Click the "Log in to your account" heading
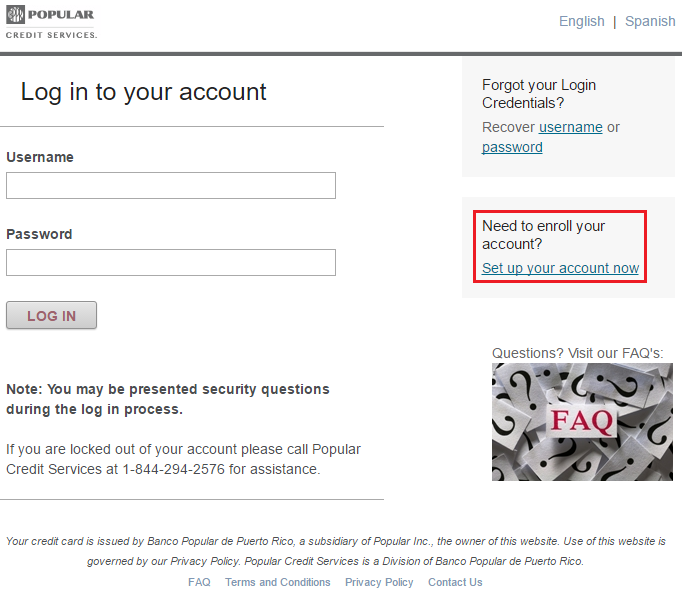682x598 pixels. pyautogui.click(x=143, y=92)
